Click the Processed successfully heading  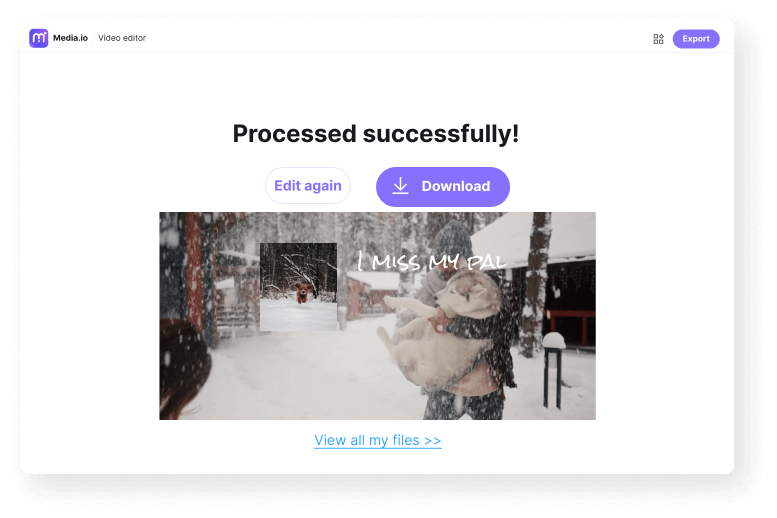[x=376, y=133]
